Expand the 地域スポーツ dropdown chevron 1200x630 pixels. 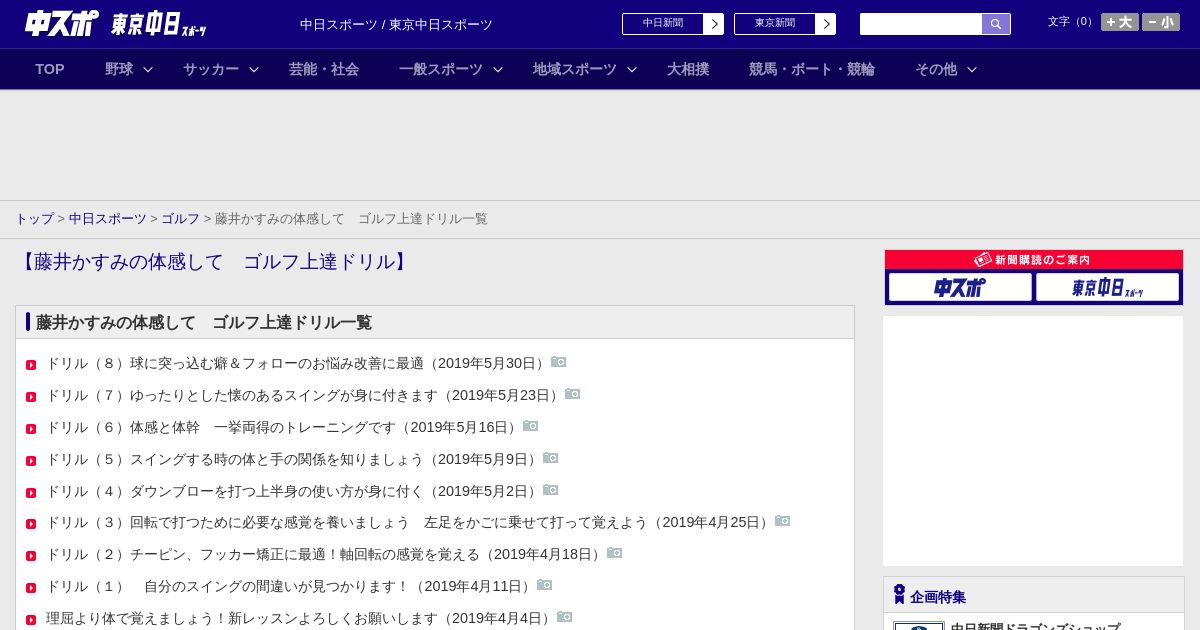tap(632, 69)
